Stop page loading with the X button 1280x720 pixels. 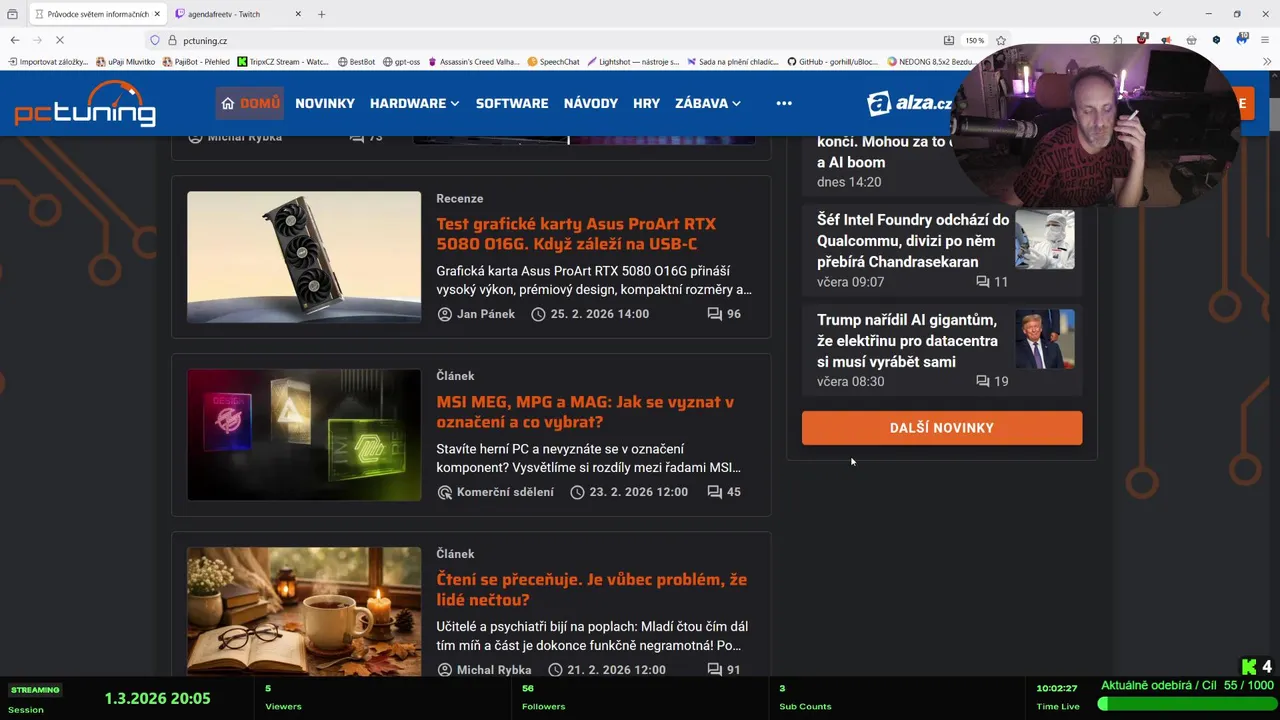pyautogui.click(x=60, y=40)
